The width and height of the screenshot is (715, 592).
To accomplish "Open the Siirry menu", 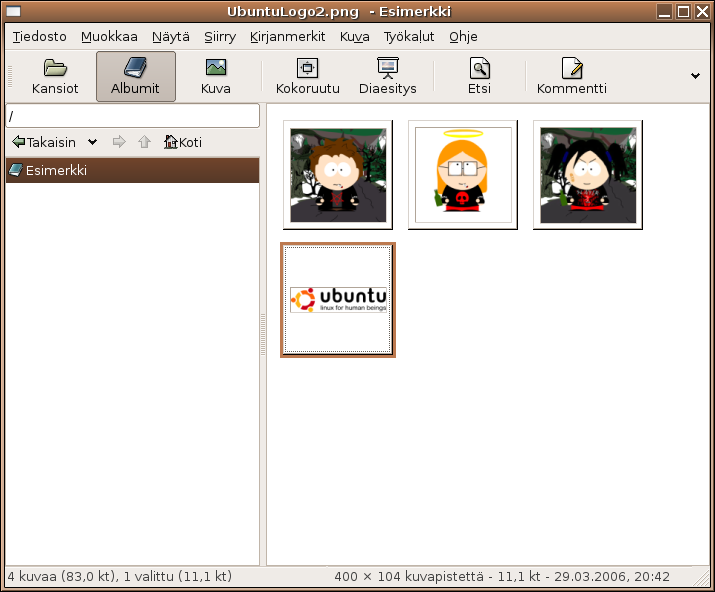I will tap(220, 36).
